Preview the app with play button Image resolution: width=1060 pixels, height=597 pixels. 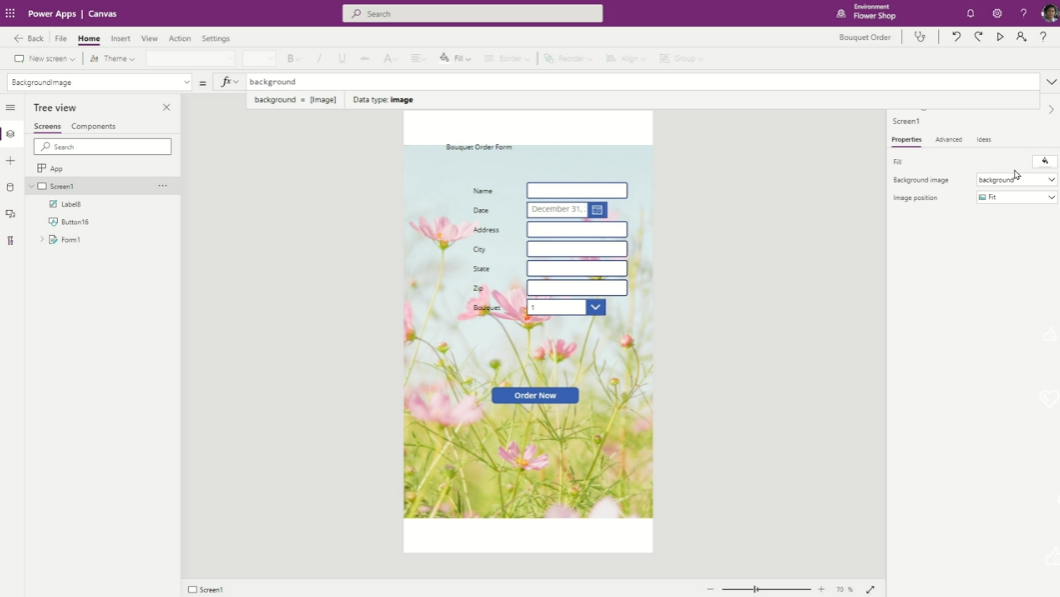[1000, 37]
